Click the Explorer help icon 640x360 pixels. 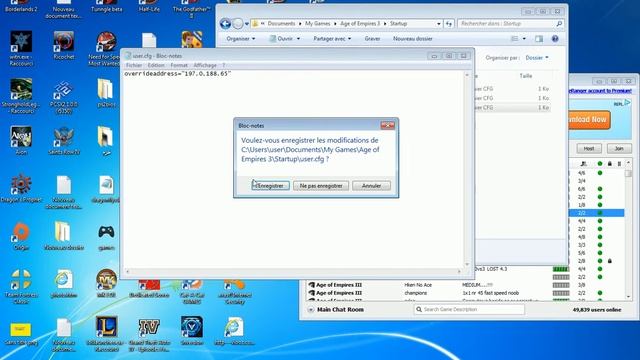tap(555, 39)
